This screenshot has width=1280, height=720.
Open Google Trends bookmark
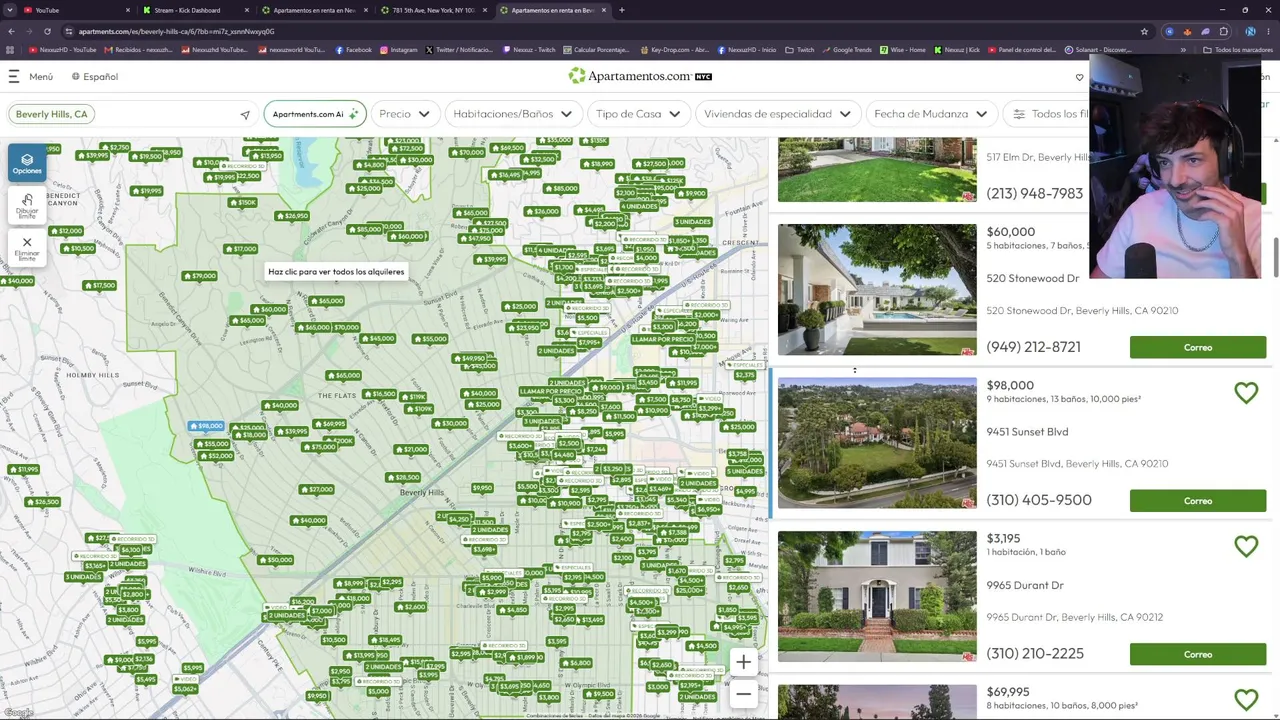tap(848, 50)
